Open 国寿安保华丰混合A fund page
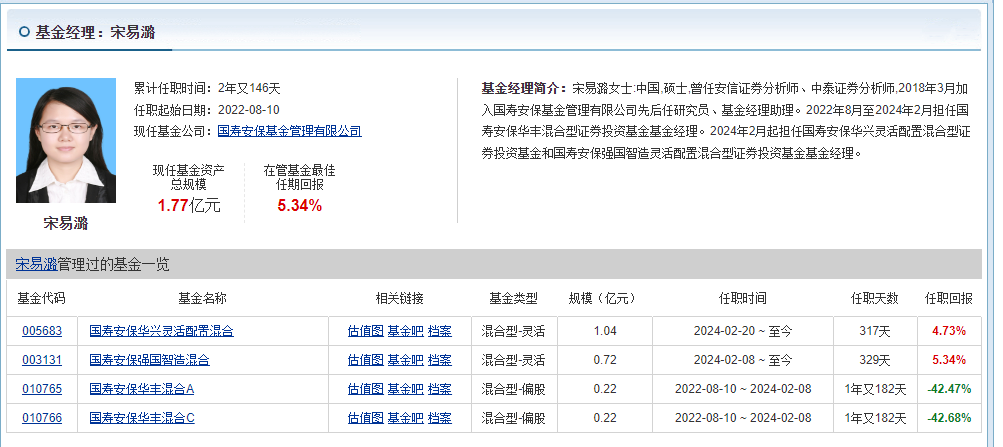Viewport: 1003px width, 447px height. tap(141, 389)
